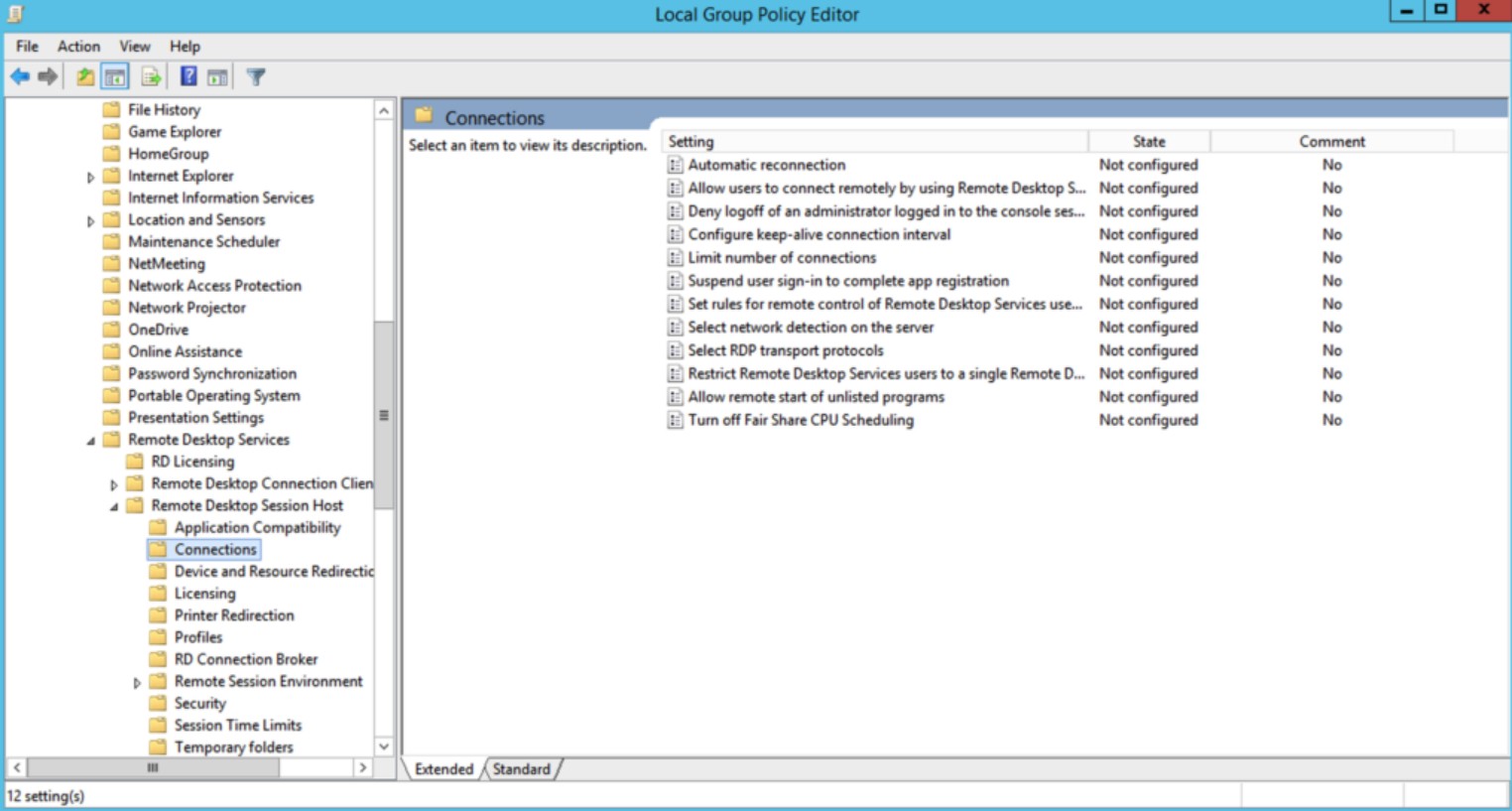Select "Set rules for remote control" setting
1512x811 pixels.
886,304
